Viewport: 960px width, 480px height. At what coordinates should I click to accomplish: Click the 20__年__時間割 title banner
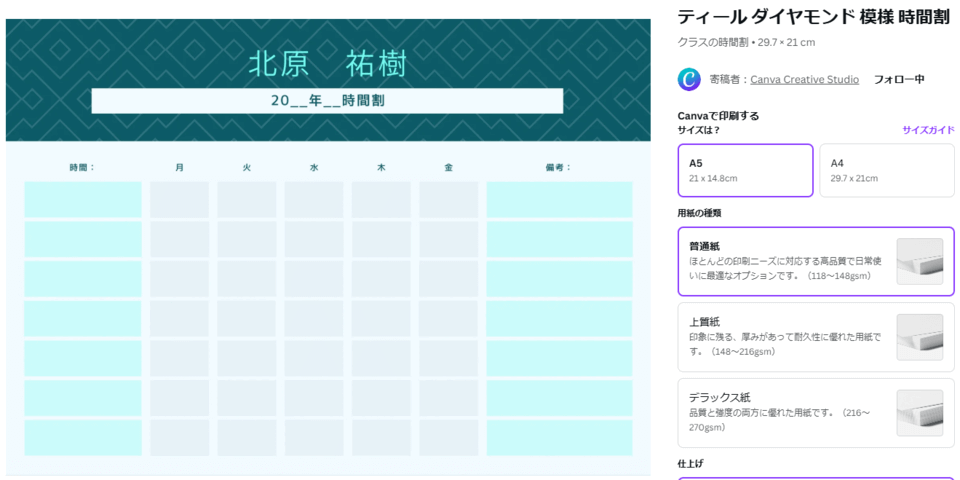(x=327, y=101)
